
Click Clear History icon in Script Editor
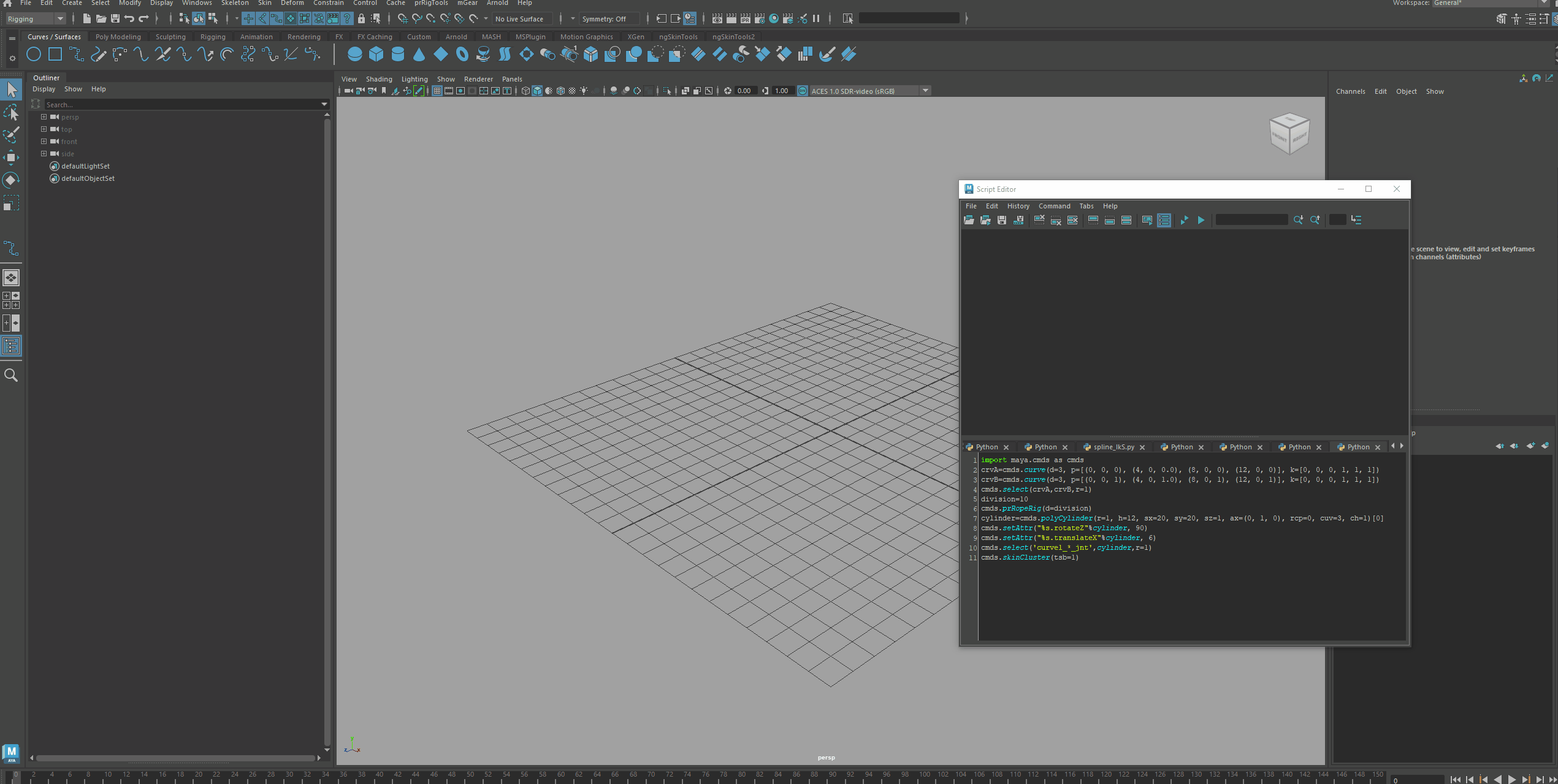click(1039, 220)
